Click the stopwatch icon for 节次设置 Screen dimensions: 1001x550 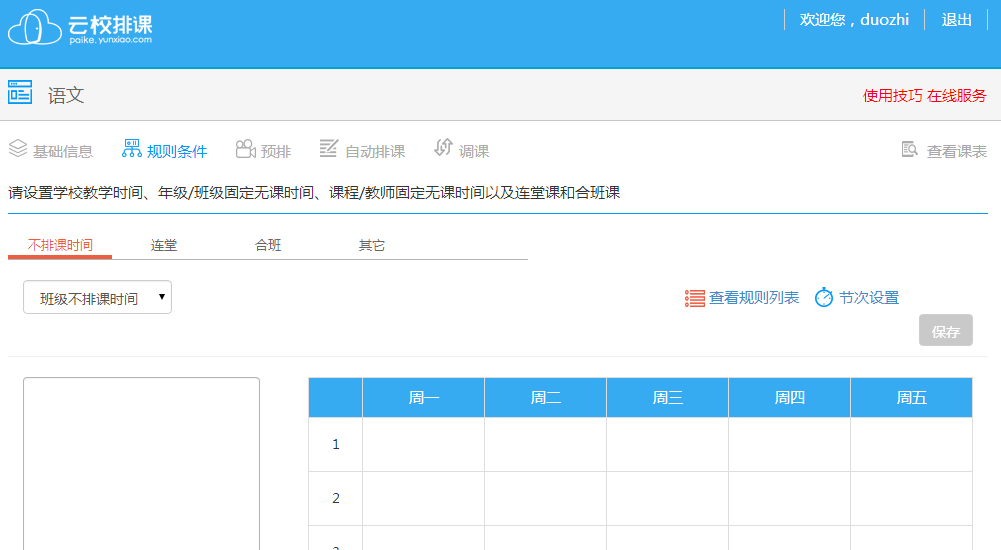[x=824, y=298]
